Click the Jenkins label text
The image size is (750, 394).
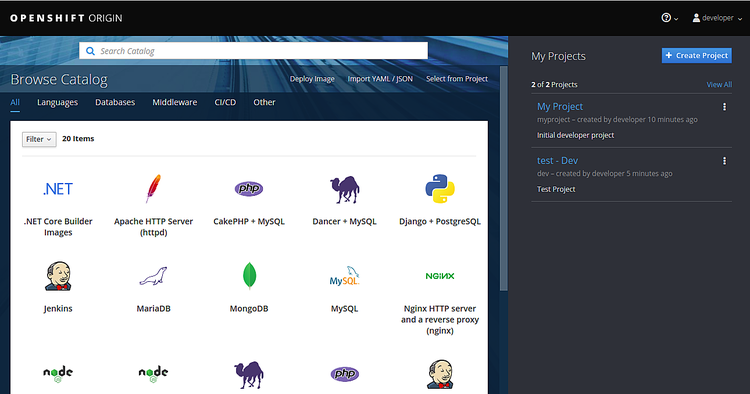coord(58,309)
